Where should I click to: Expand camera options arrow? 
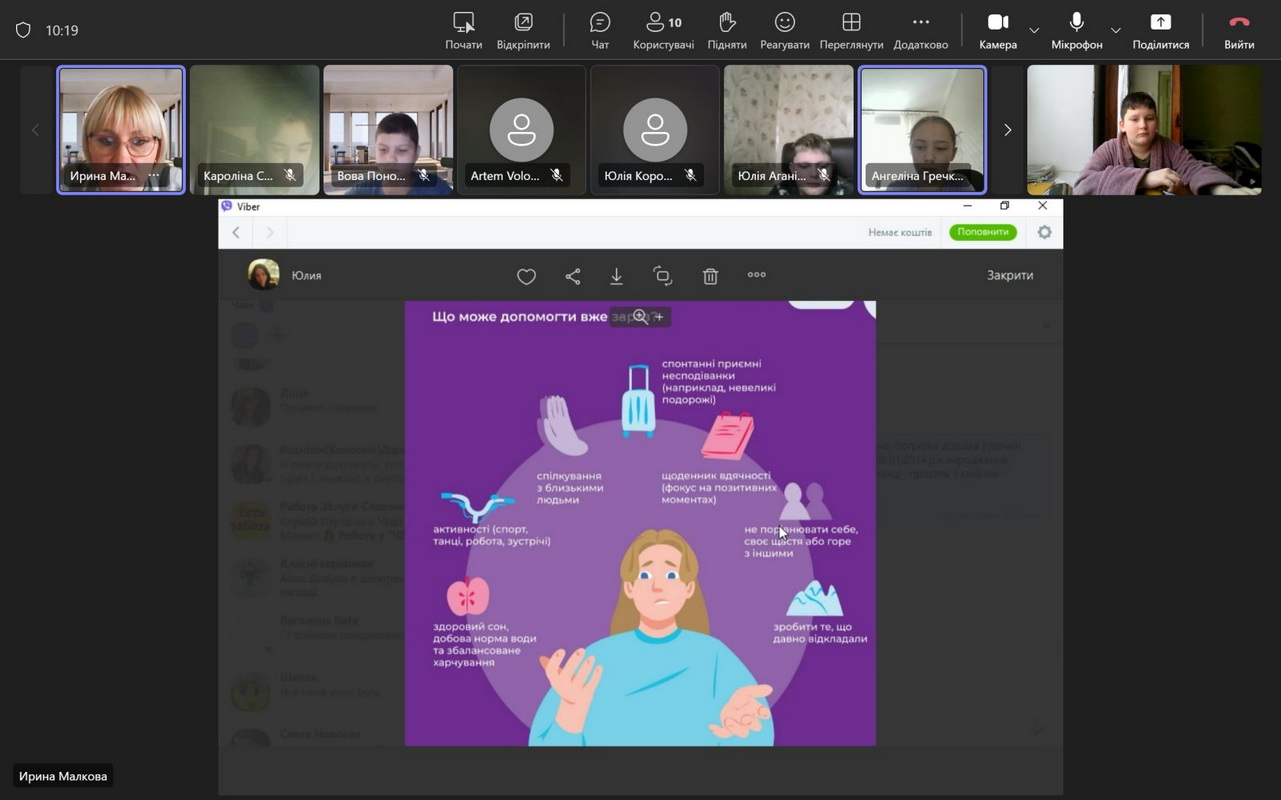click(1034, 31)
